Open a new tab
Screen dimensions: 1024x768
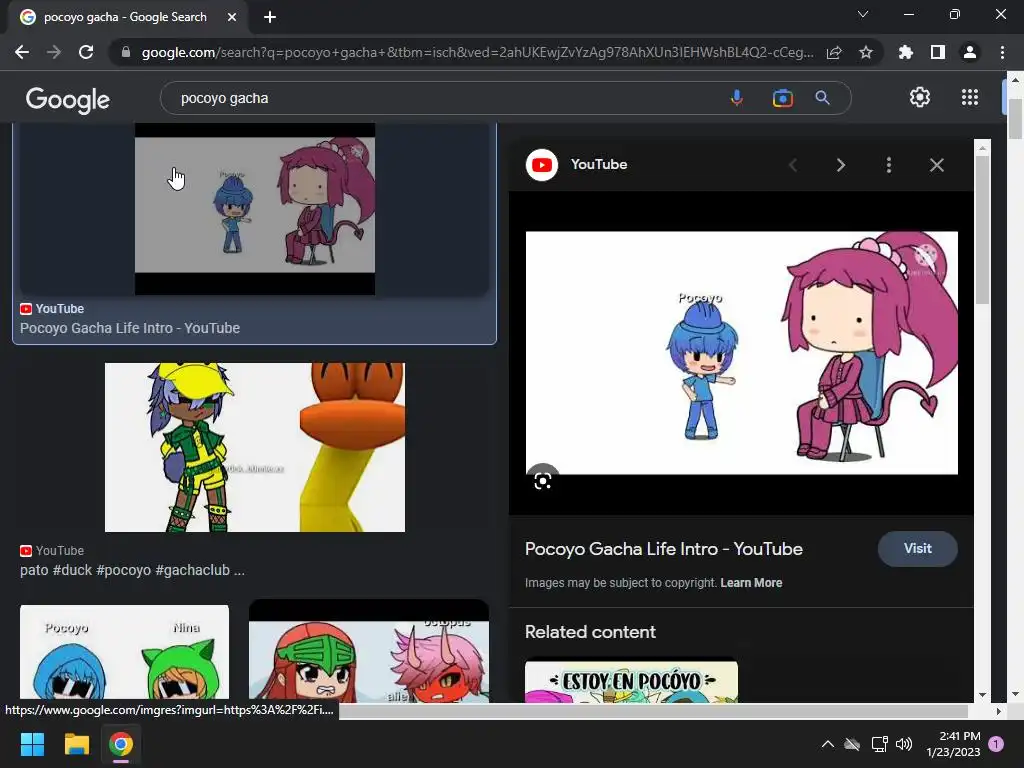pos(270,17)
